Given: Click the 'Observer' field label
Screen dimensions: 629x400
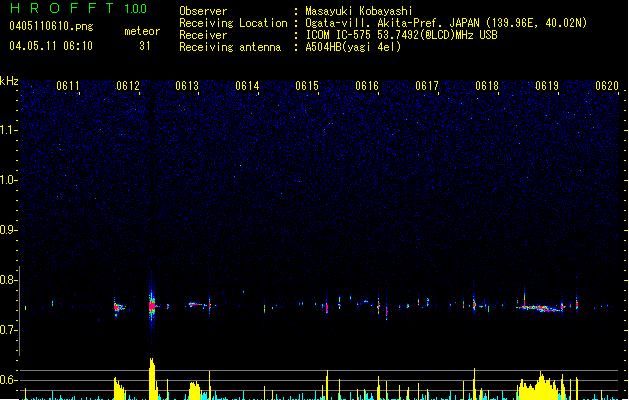Looking at the screenshot, I should coord(203,11).
